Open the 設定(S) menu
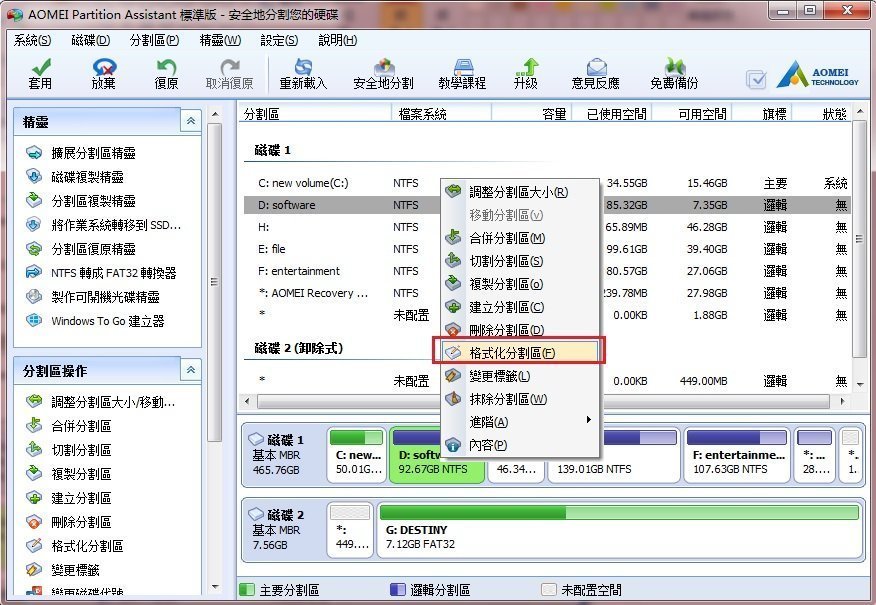876x605 pixels. pyautogui.click(x=279, y=40)
